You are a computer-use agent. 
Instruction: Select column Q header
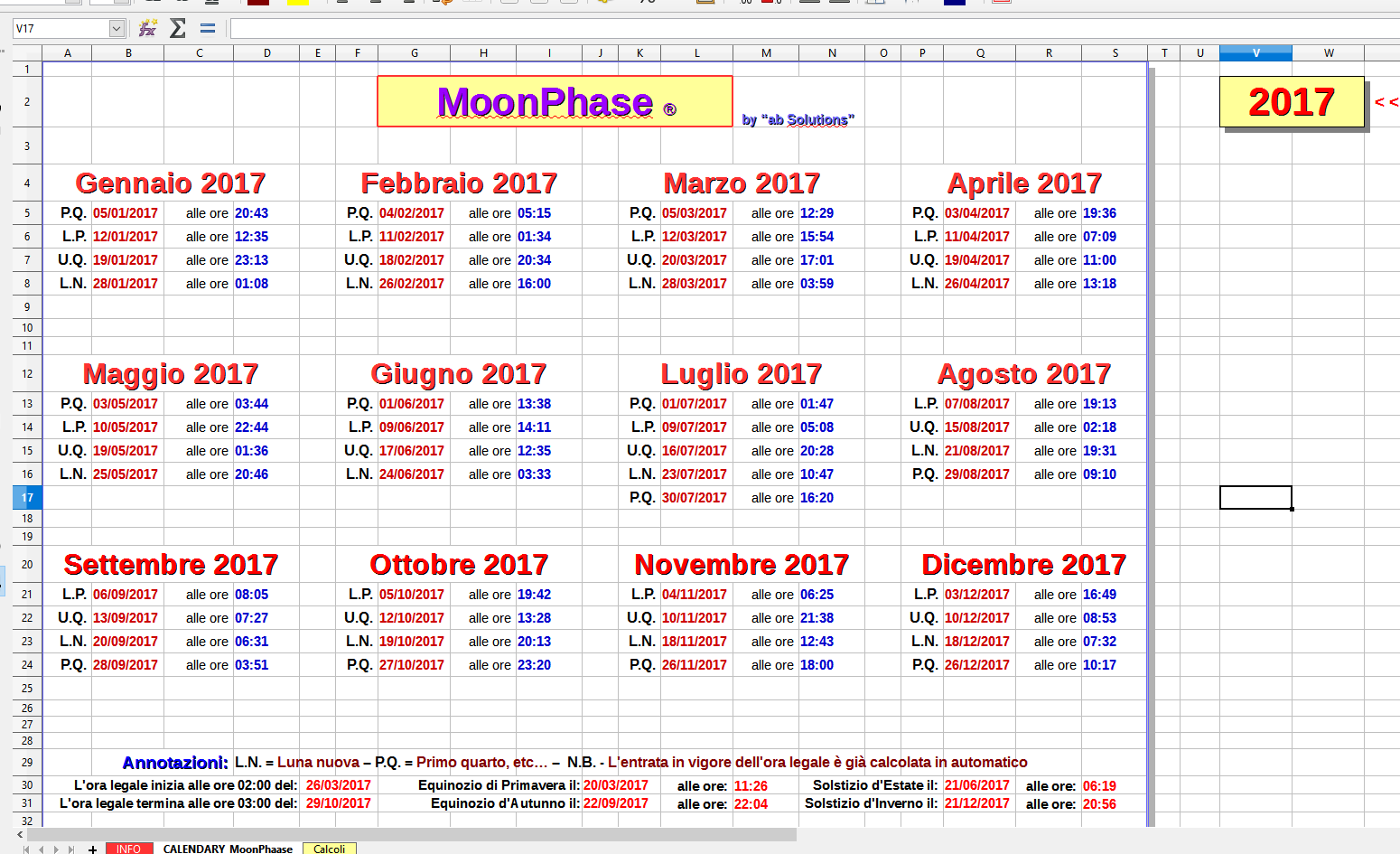(x=980, y=53)
